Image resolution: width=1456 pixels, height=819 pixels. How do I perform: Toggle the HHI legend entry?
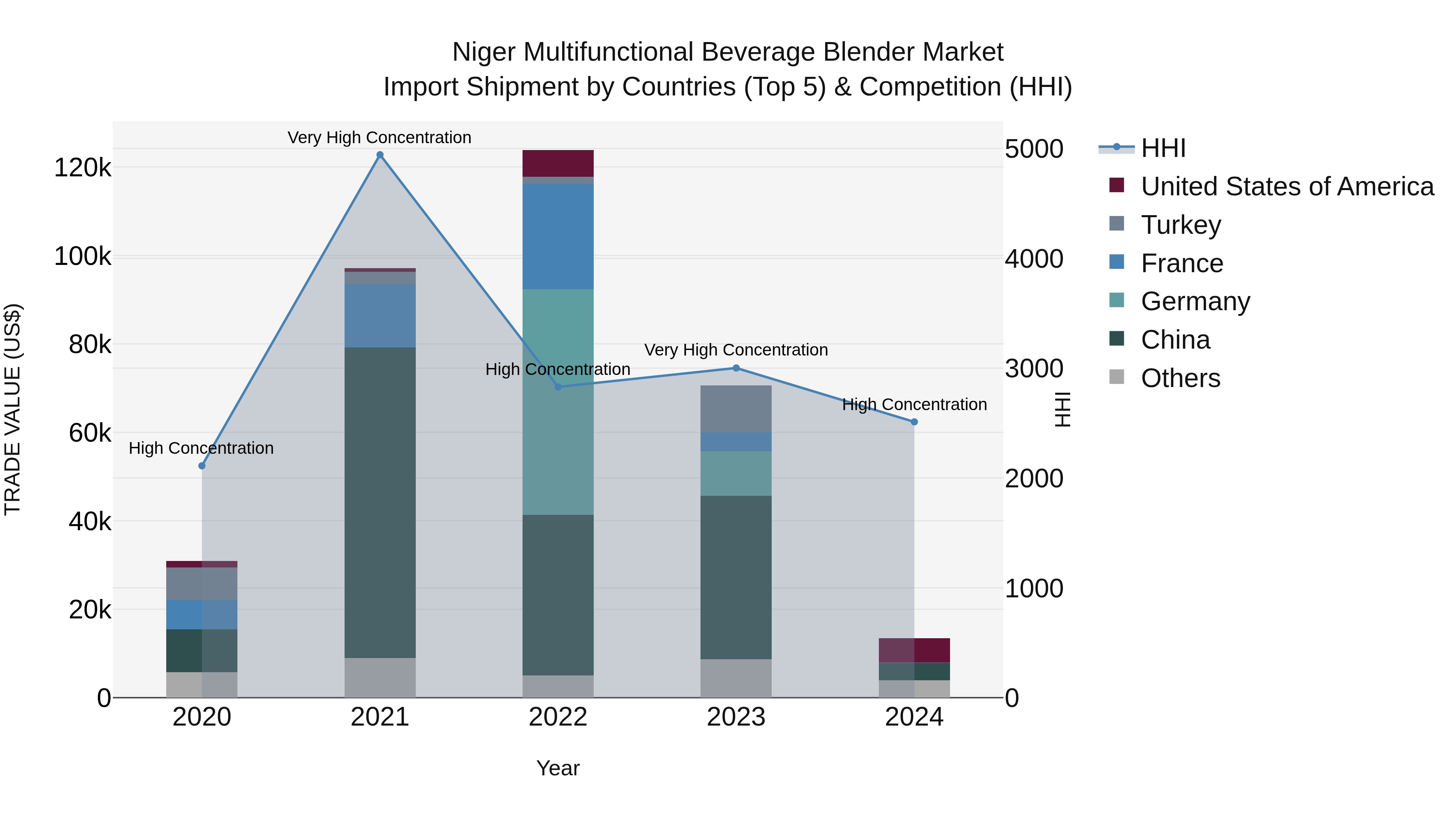[1142, 148]
